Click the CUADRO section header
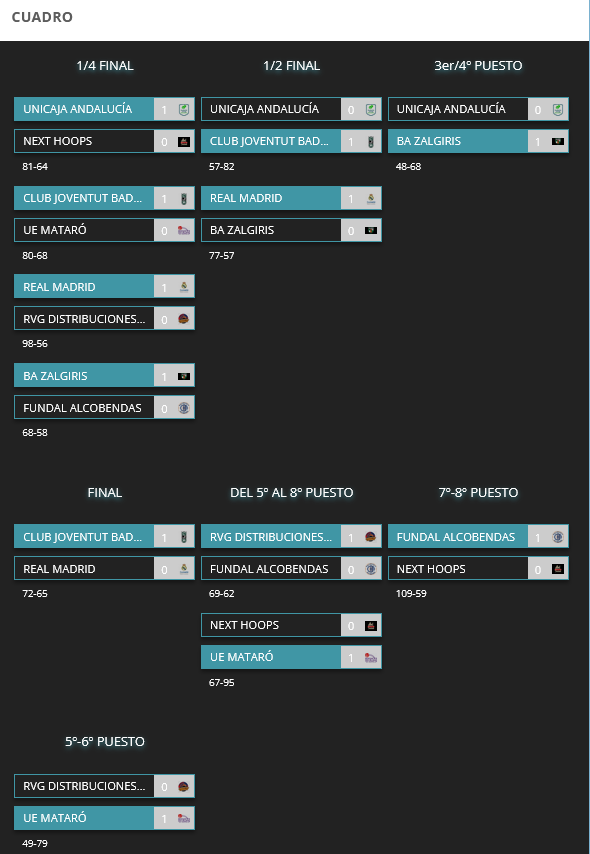This screenshot has width=590, height=854. pos(42,17)
